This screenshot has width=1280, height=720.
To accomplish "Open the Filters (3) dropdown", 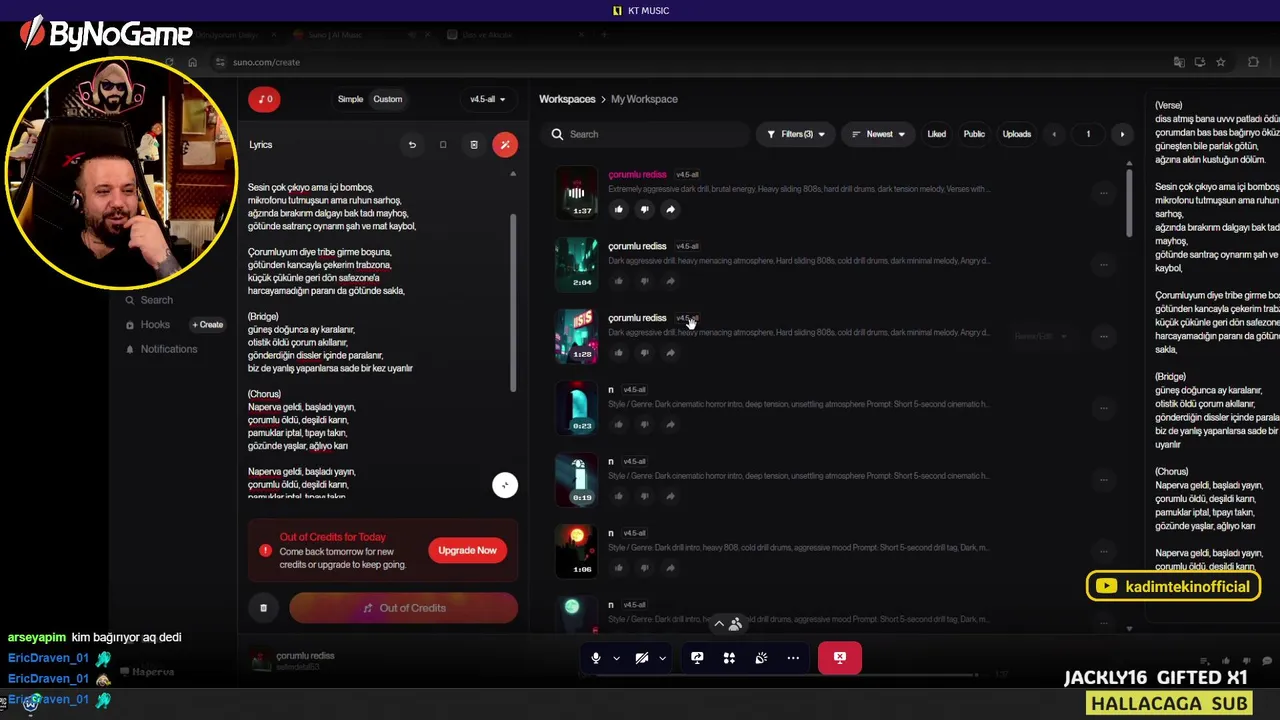I will coord(796,134).
